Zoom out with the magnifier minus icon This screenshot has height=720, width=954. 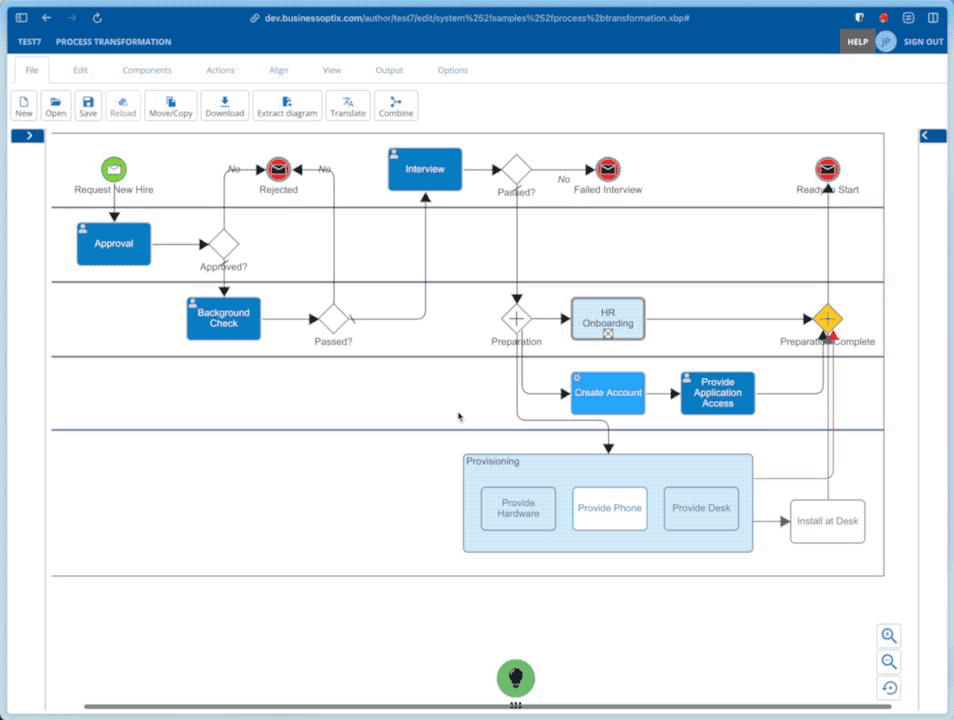point(889,662)
